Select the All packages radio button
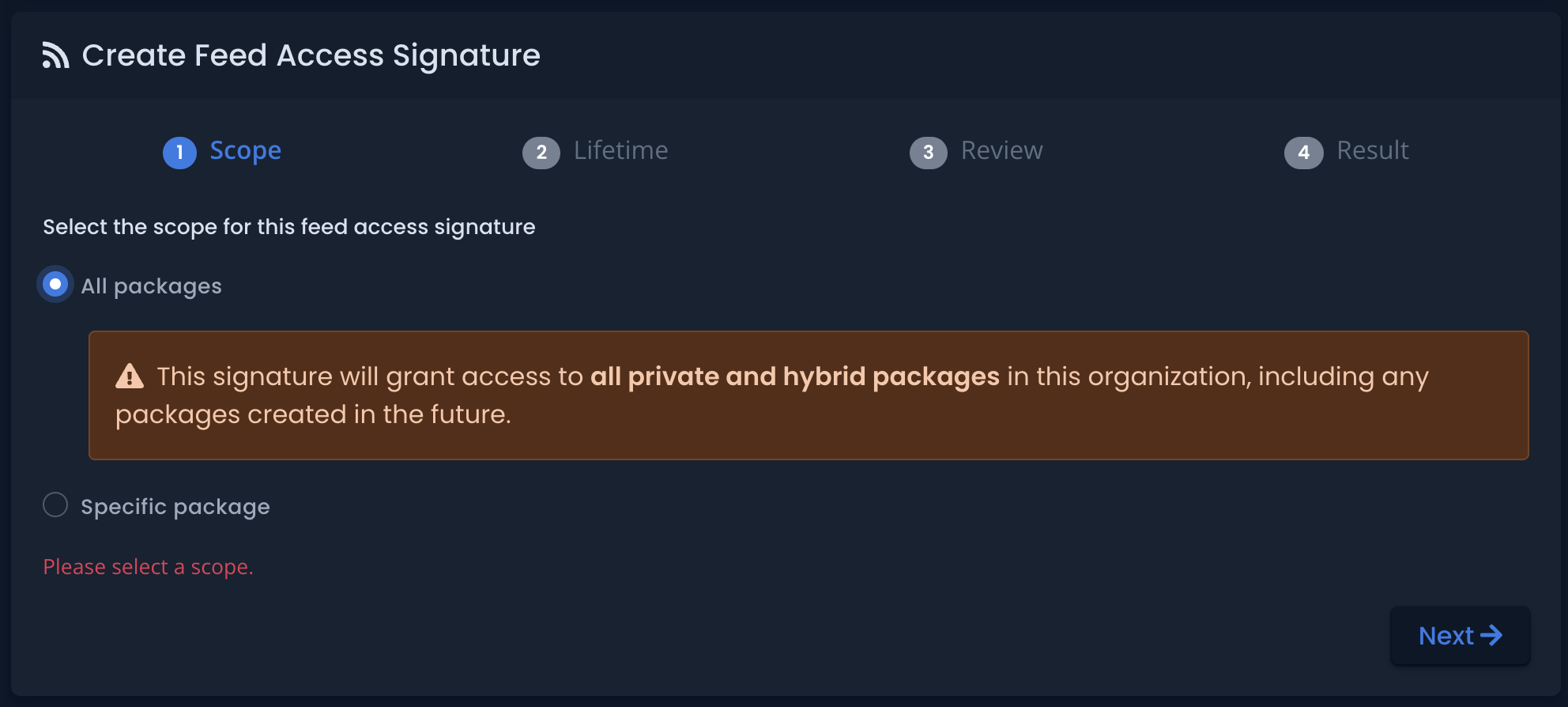The image size is (1568, 707). click(55, 284)
